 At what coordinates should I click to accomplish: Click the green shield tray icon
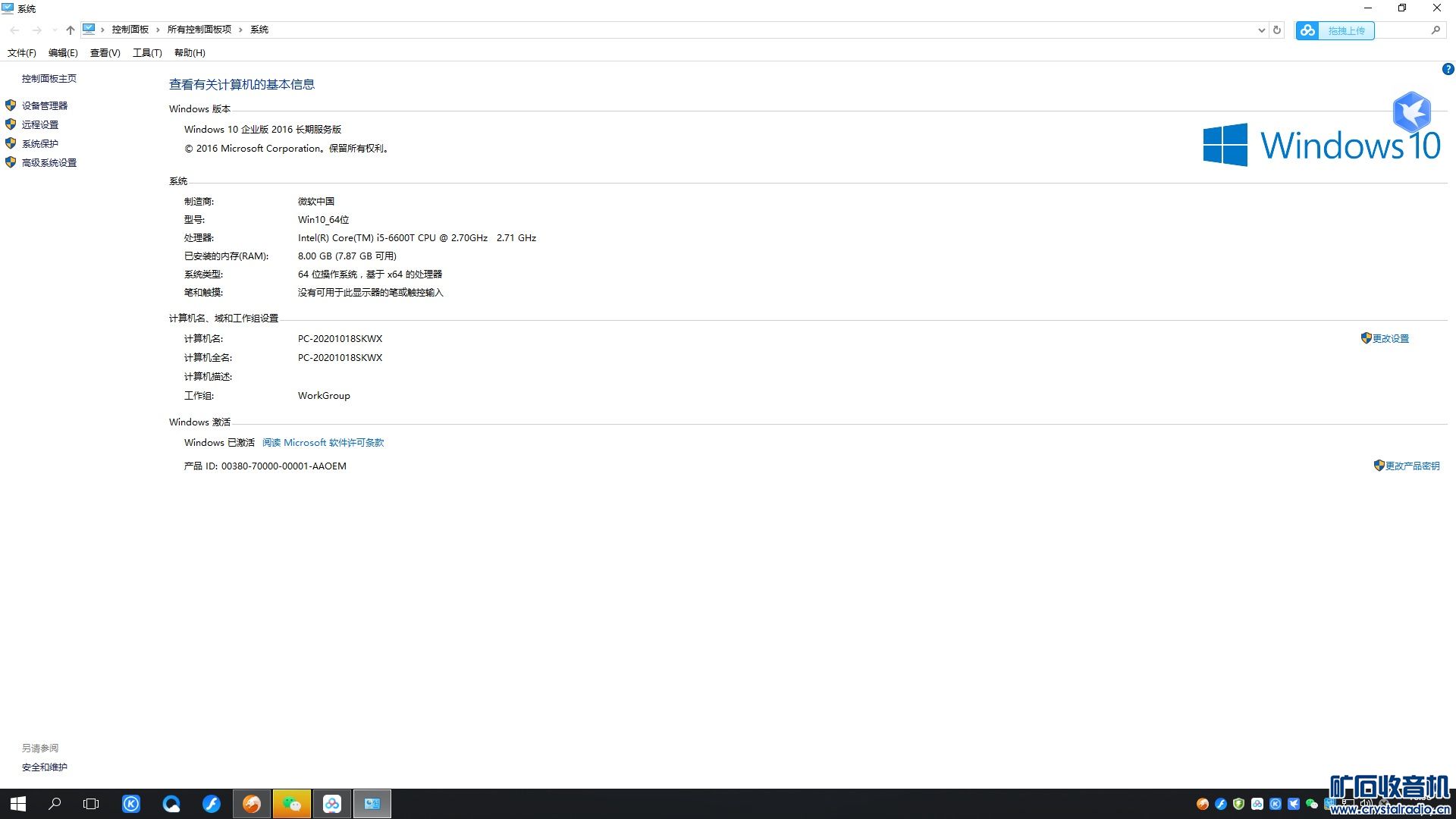coord(1239,804)
